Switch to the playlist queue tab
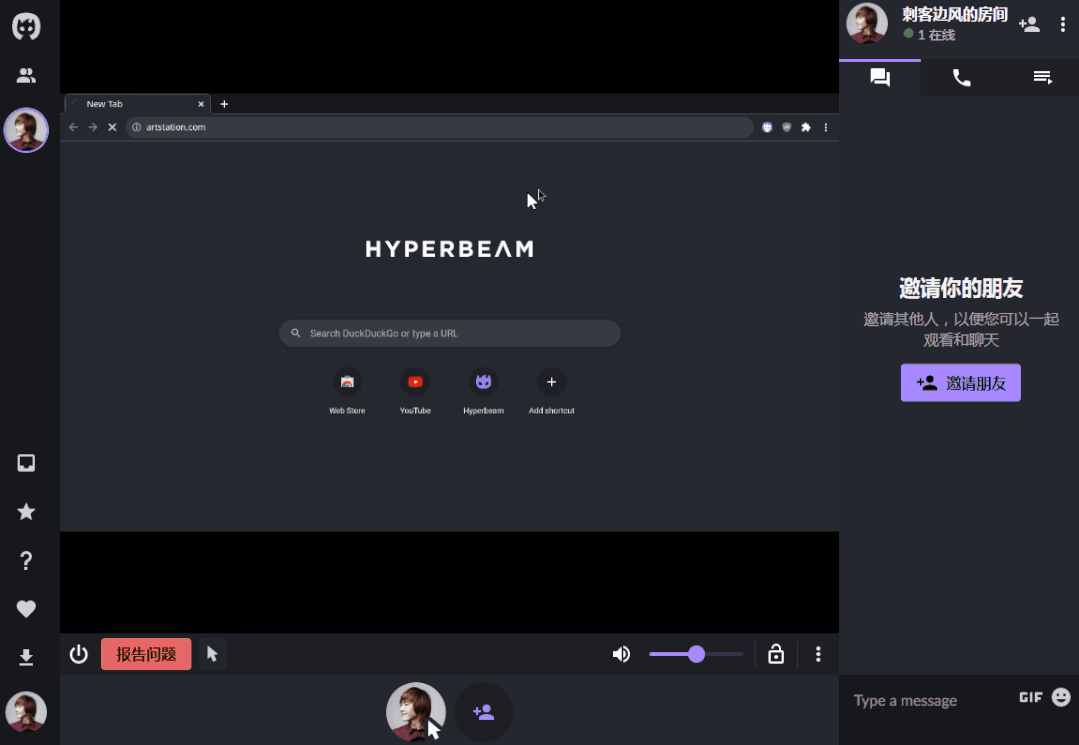Image resolution: width=1079 pixels, height=745 pixels. coord(1043,78)
